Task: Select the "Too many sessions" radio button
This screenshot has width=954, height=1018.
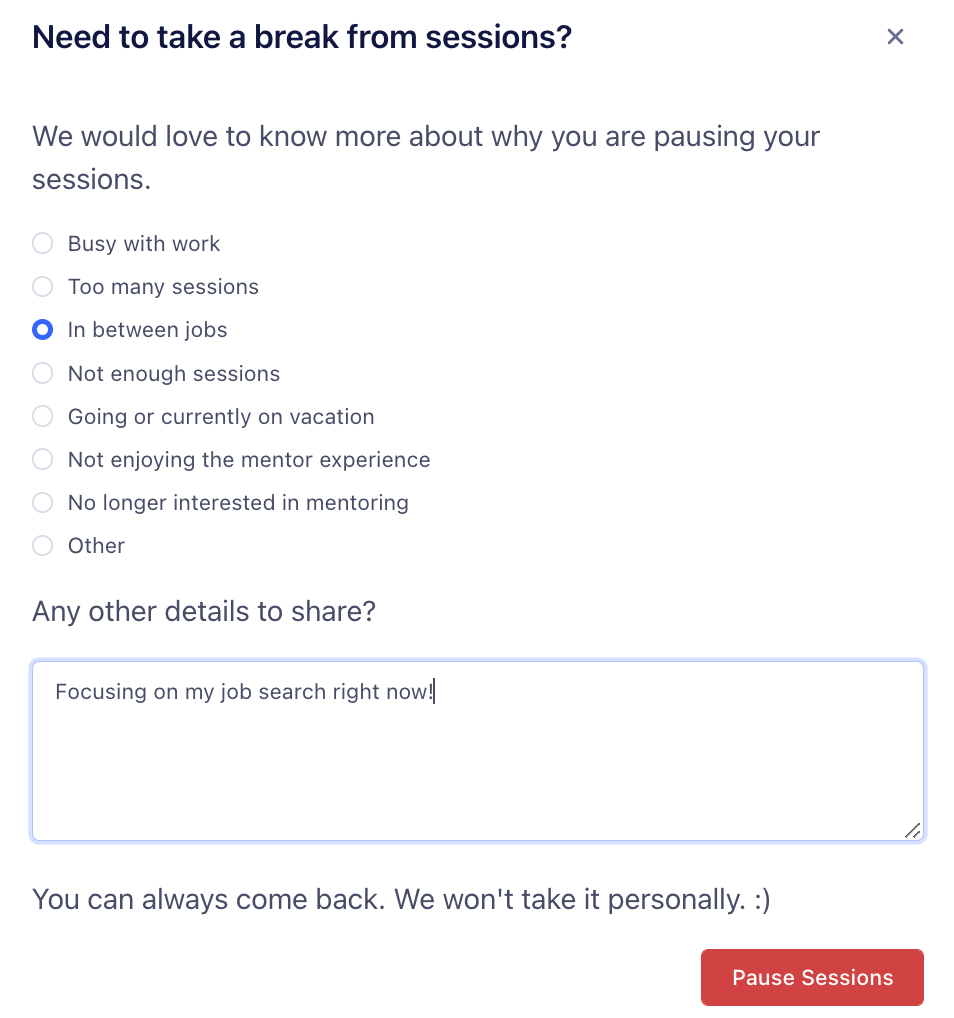Action: 42,286
